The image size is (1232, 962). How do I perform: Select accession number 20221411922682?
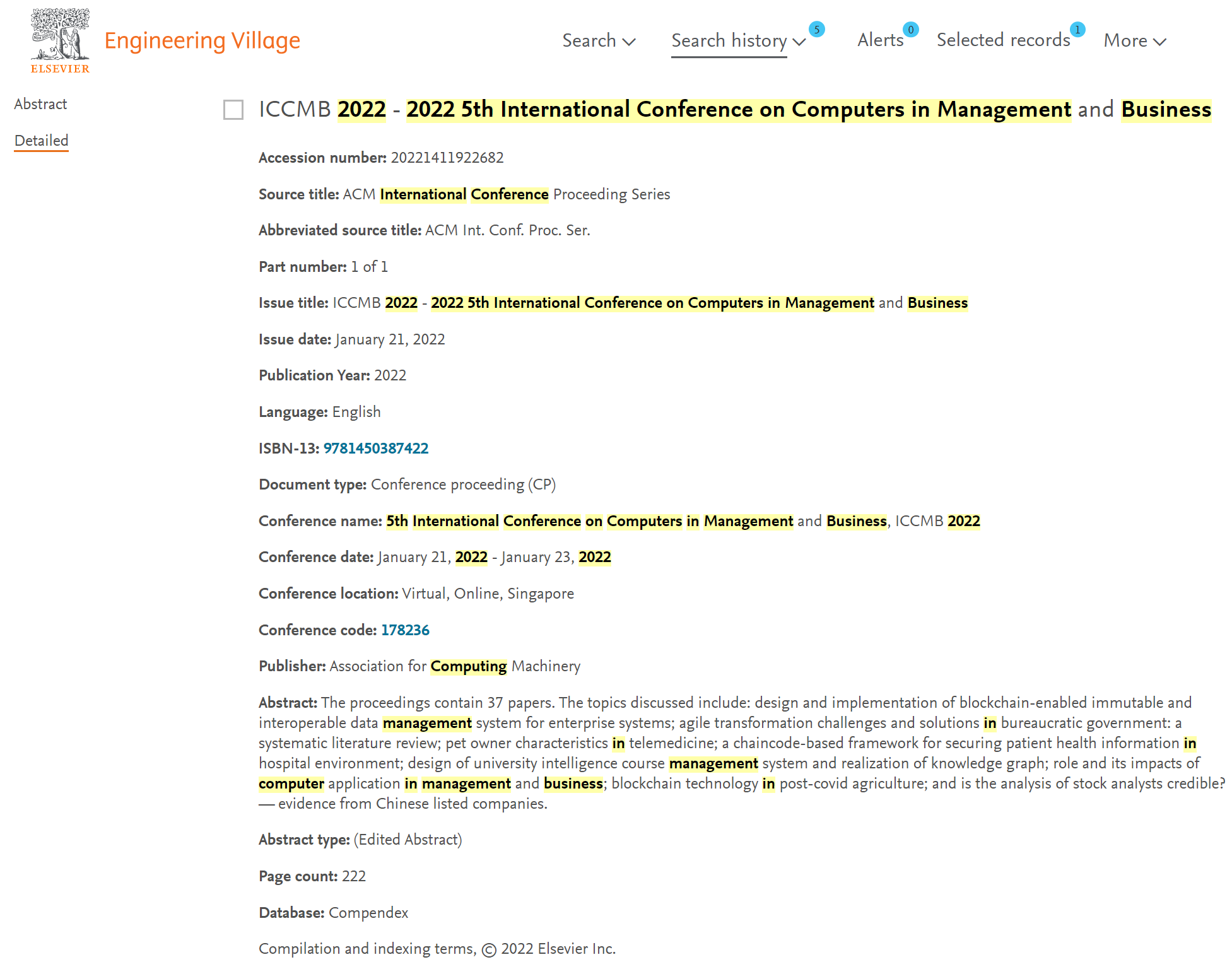(447, 158)
